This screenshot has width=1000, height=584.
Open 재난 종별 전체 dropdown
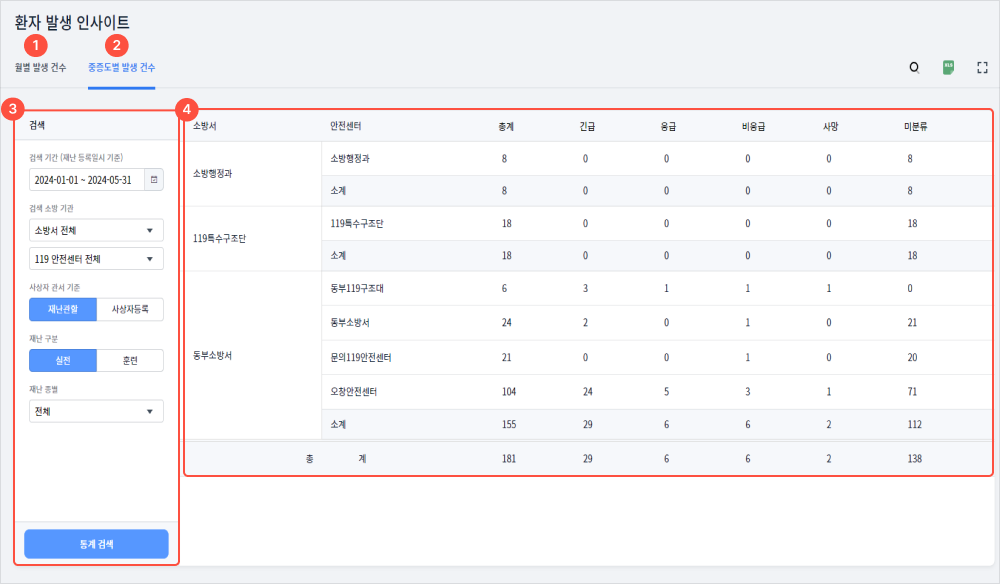point(96,411)
